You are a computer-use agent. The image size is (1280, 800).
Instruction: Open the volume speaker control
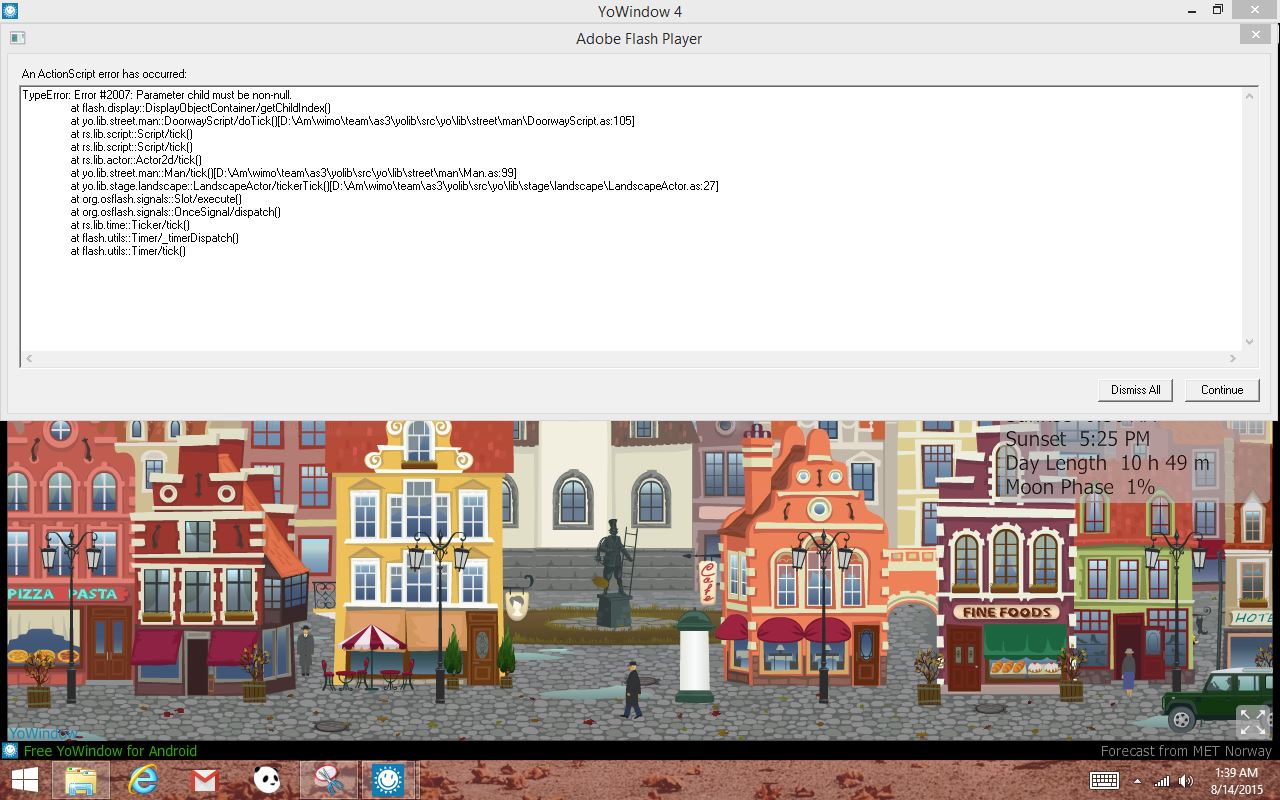coord(1185,781)
